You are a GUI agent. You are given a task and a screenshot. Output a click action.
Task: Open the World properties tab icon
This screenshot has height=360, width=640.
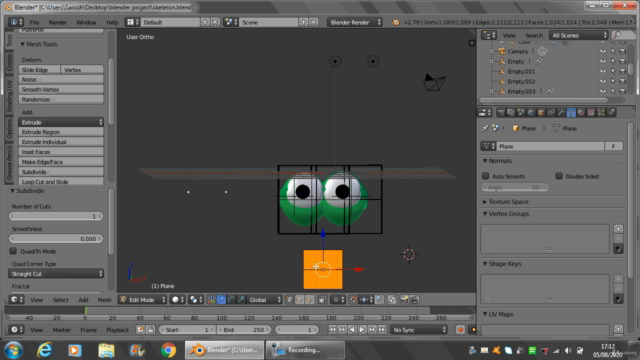click(531, 112)
